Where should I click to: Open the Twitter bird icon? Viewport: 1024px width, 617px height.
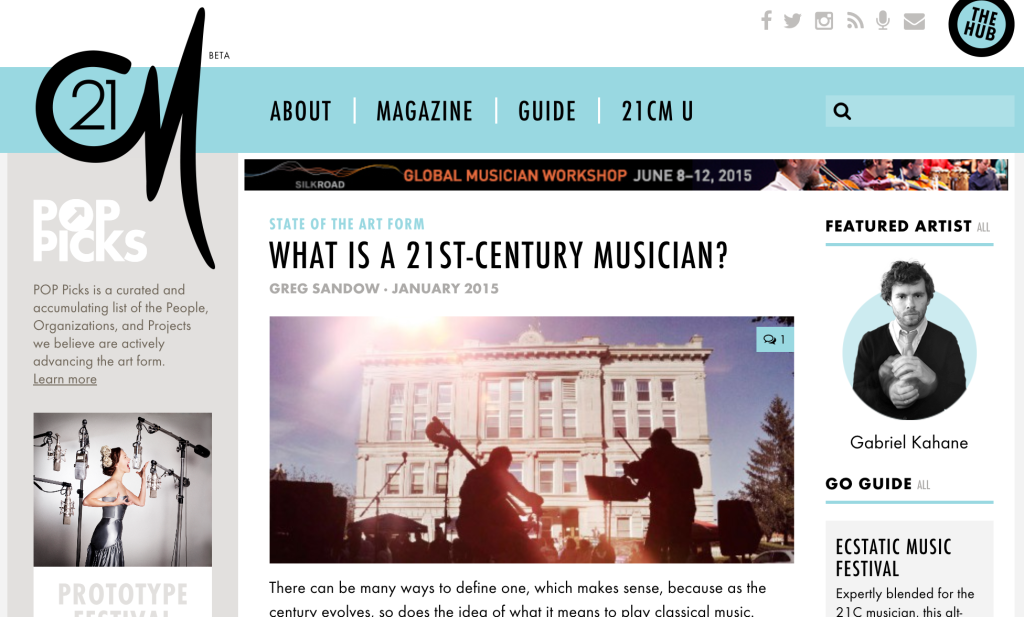click(x=792, y=21)
